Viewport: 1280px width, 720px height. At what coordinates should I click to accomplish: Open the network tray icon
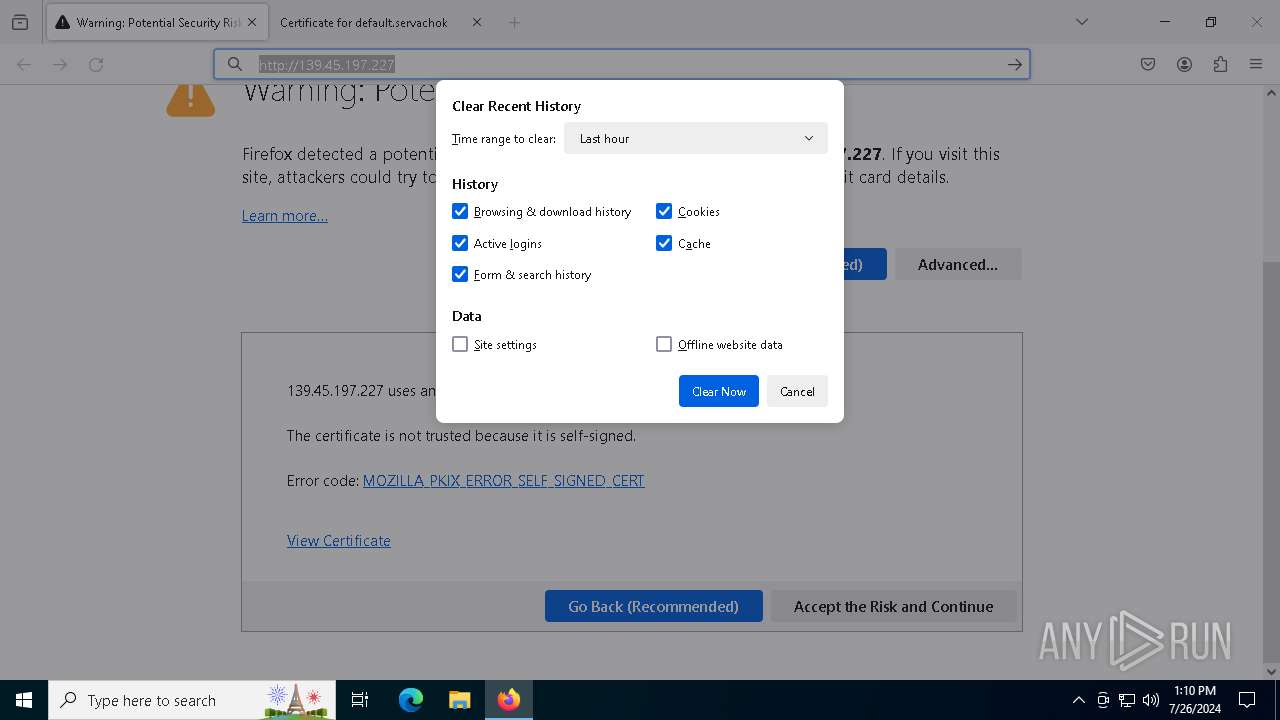point(1127,700)
